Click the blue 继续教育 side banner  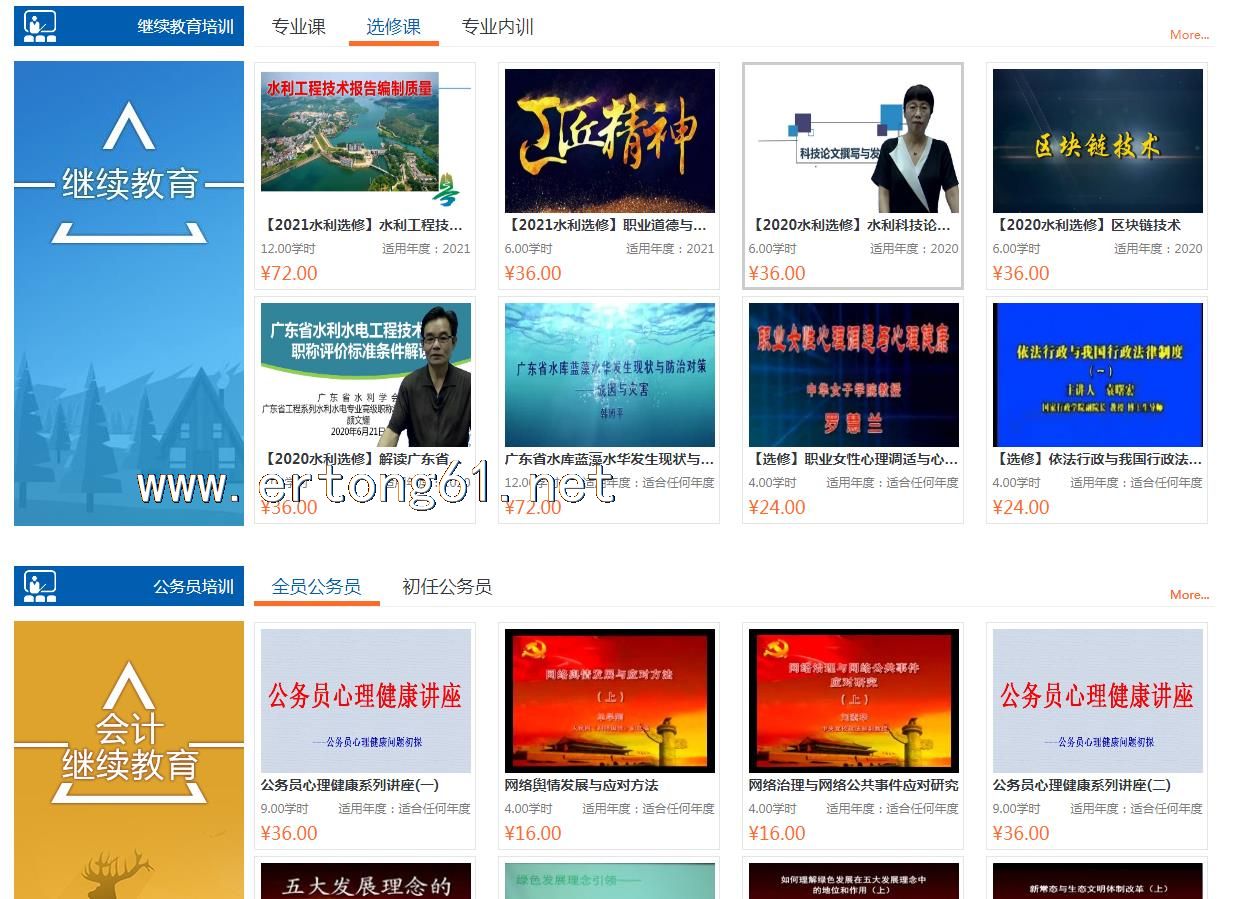click(x=129, y=293)
